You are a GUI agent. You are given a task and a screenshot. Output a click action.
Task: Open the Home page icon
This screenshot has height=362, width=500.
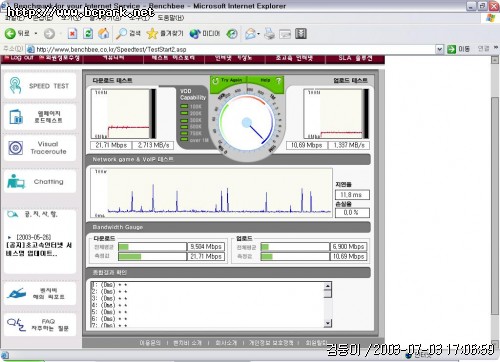click(103, 33)
